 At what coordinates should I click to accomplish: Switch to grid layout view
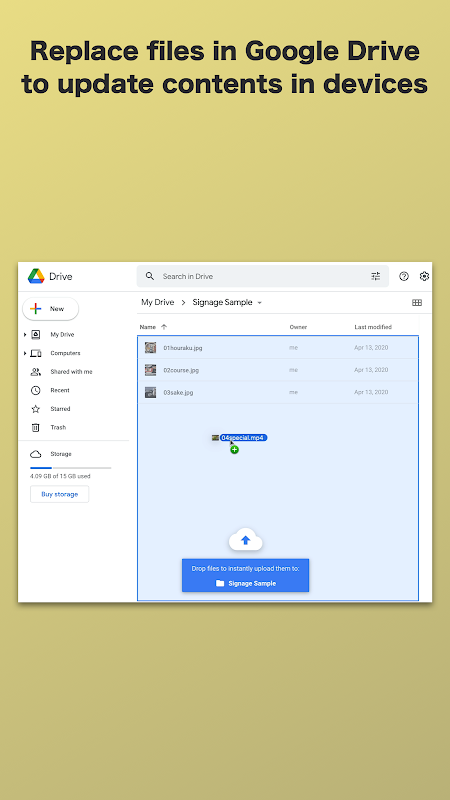tap(417, 303)
